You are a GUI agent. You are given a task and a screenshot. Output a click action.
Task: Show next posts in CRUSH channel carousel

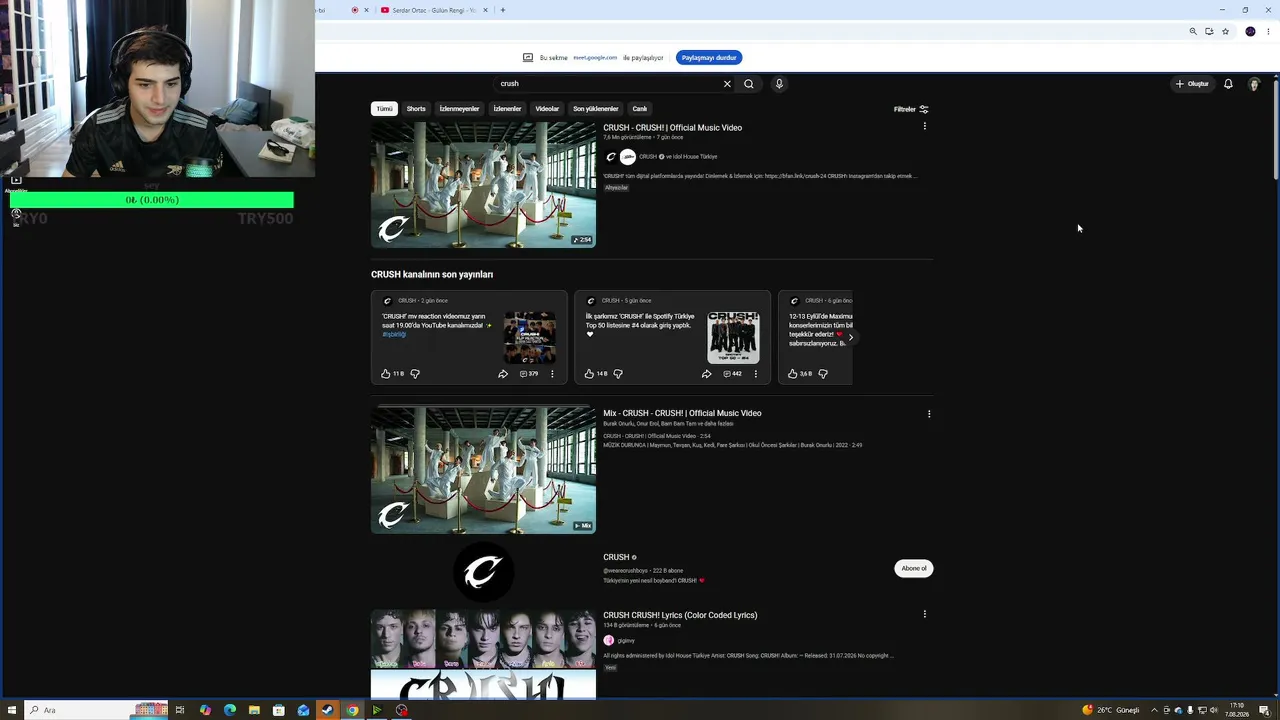pyautogui.click(x=850, y=338)
